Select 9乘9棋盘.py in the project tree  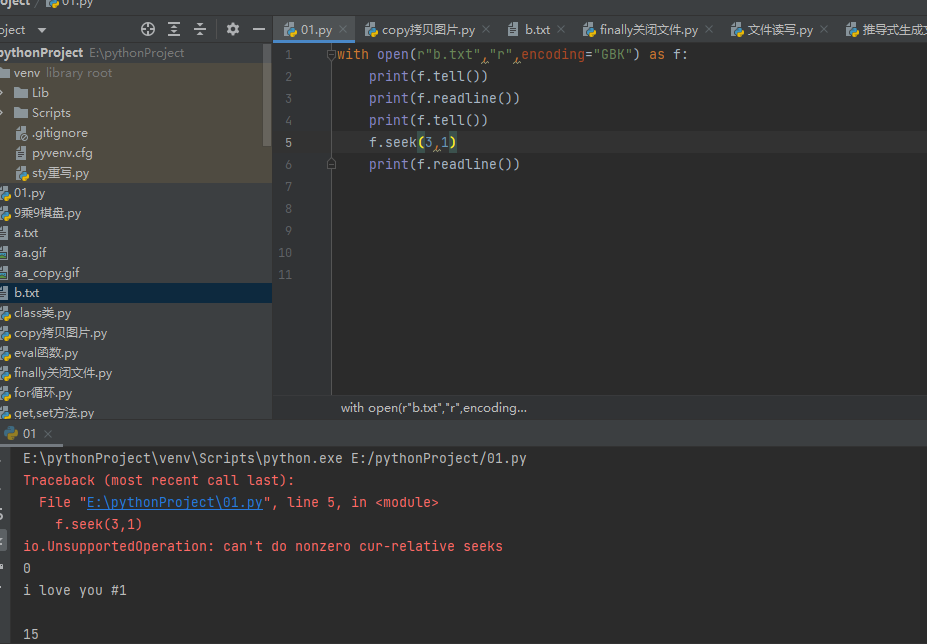click(x=136, y=213)
